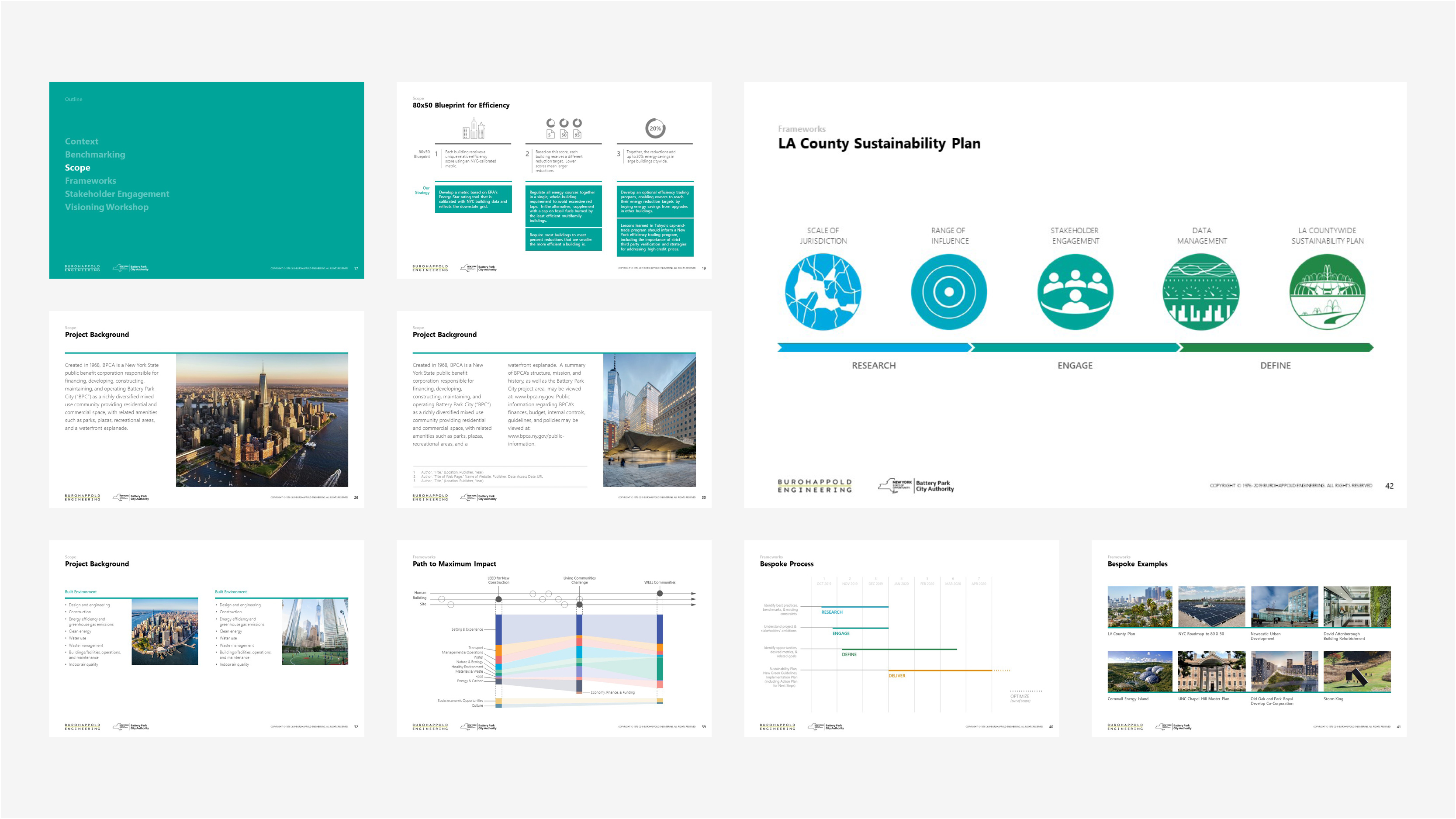Open the Bespoke Examples slide thumbnail
This screenshot has width=1456, height=819.
1248,638
